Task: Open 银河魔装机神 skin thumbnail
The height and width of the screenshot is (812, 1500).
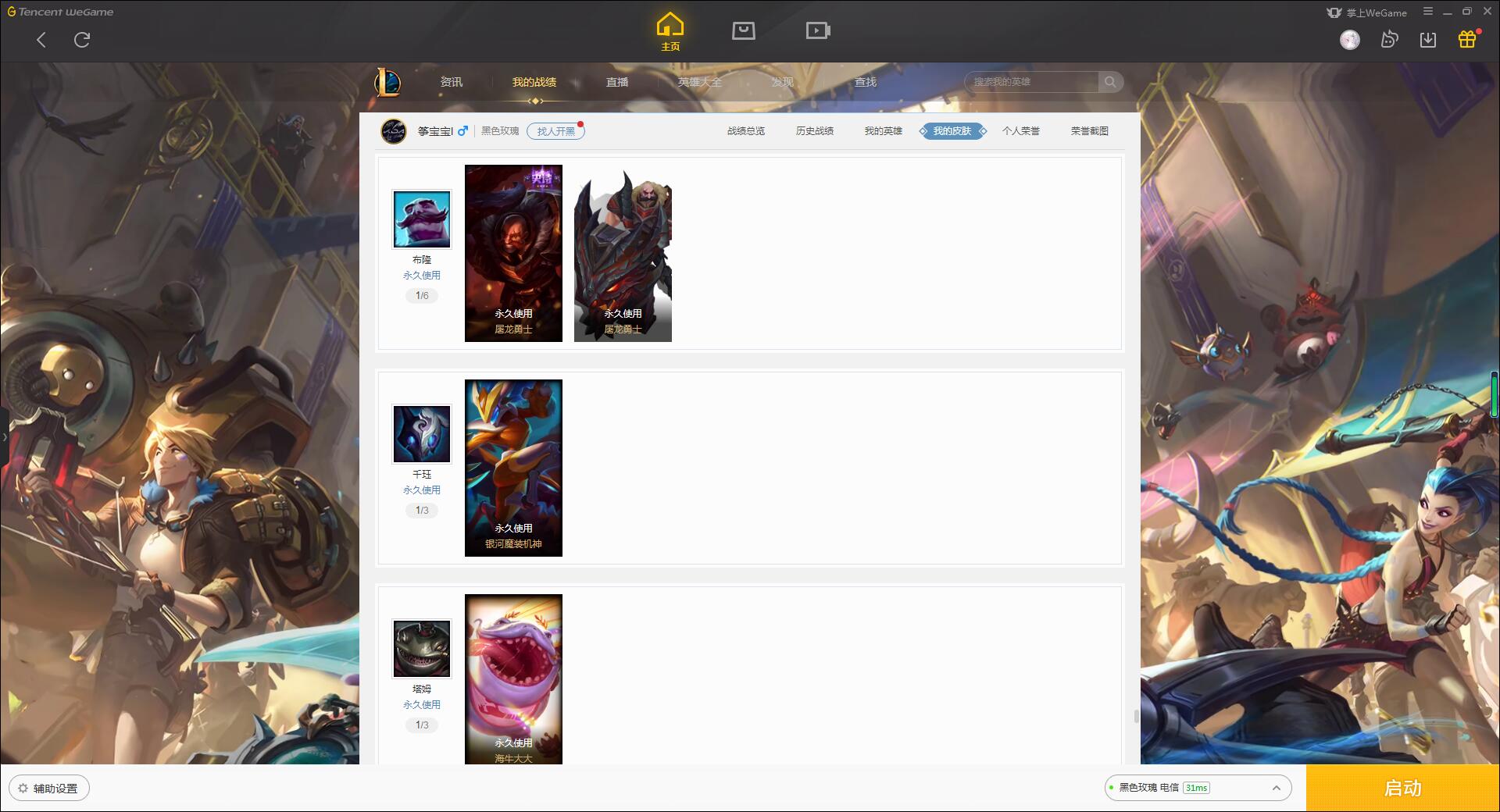Action: 513,468
